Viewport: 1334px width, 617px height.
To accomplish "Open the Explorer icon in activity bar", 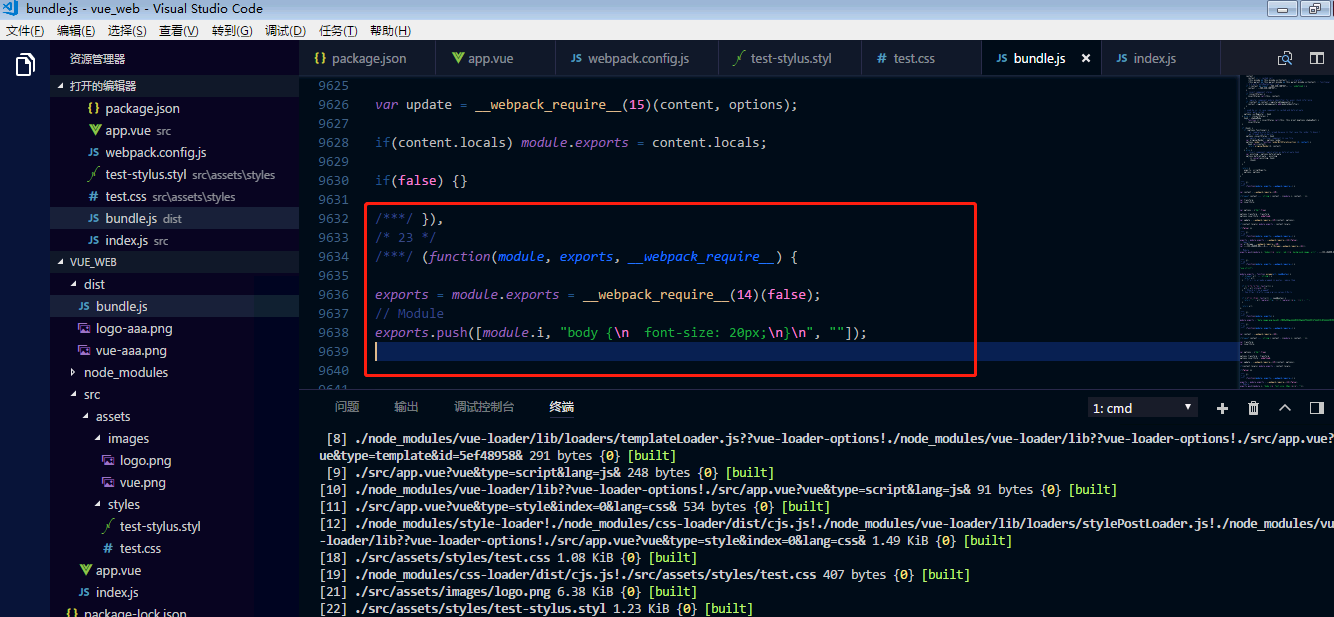I will pos(24,63).
